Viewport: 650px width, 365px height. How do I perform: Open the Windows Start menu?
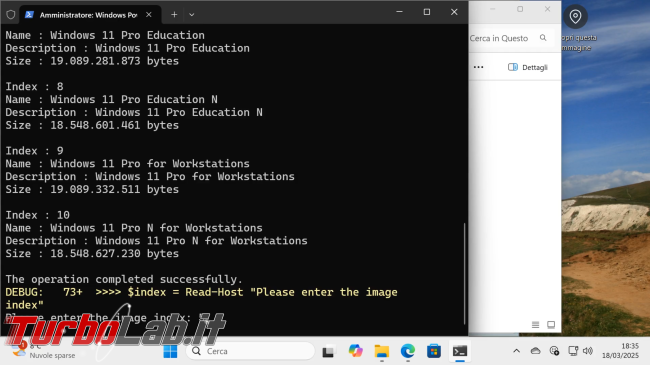pos(170,351)
